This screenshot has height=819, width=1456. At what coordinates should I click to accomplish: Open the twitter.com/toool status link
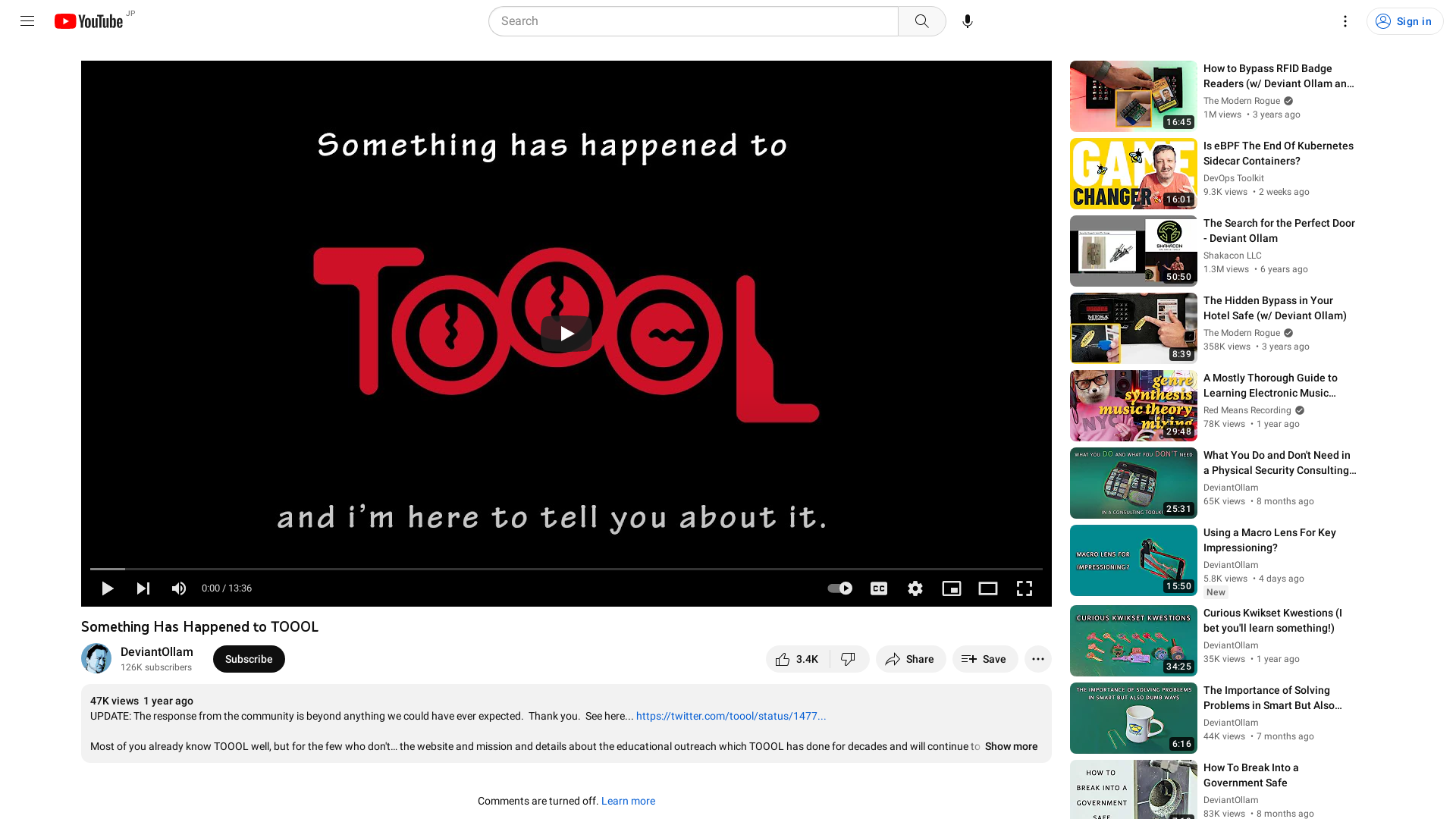tap(731, 716)
